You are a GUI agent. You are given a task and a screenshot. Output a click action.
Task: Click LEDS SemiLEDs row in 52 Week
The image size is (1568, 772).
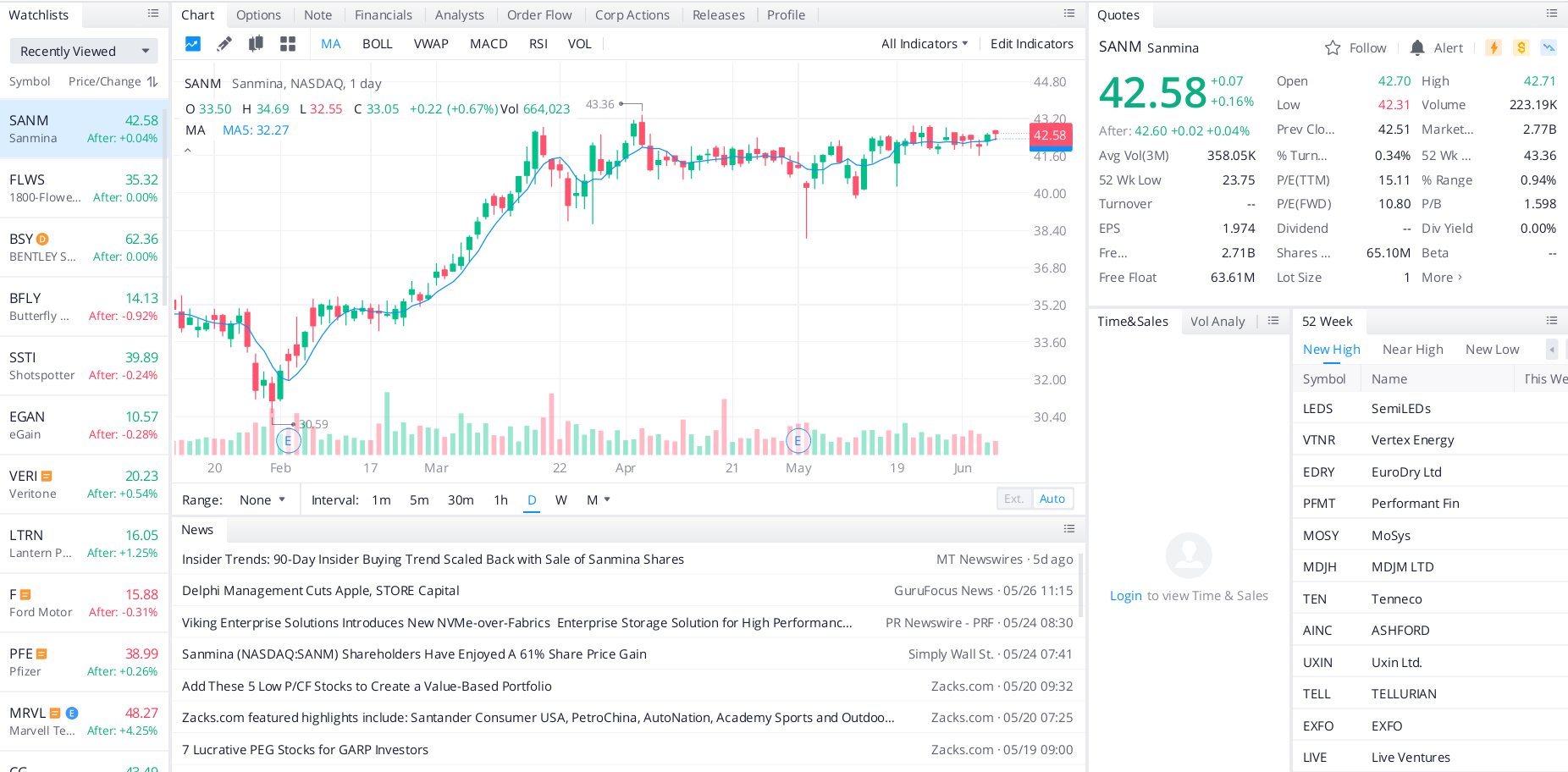point(1430,408)
